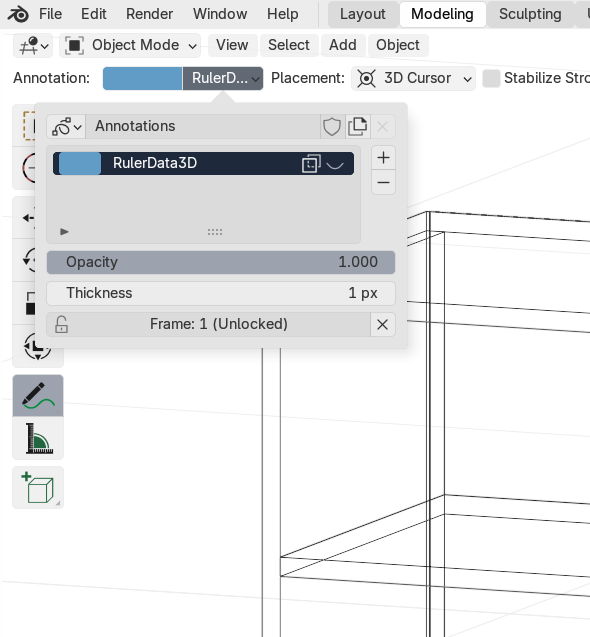
Task: Open the Window menu
Action: point(220,14)
